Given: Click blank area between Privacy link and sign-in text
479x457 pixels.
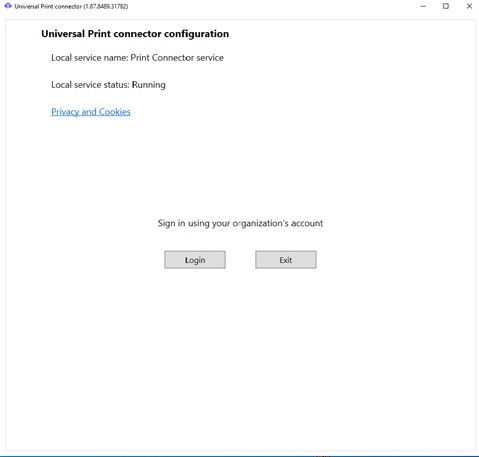Looking at the screenshot, I should click(240, 167).
